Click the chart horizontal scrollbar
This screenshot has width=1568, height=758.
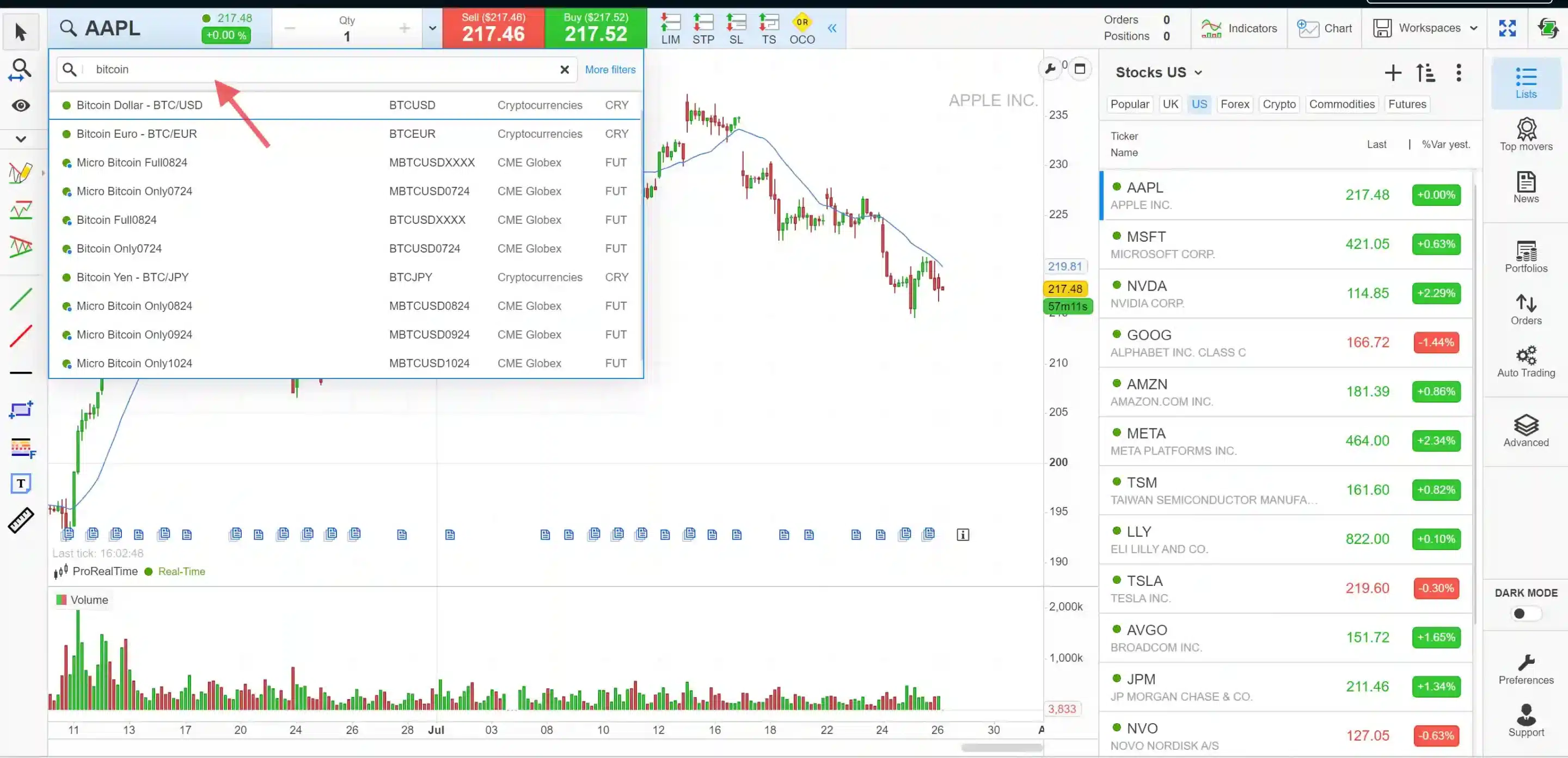(1001, 747)
